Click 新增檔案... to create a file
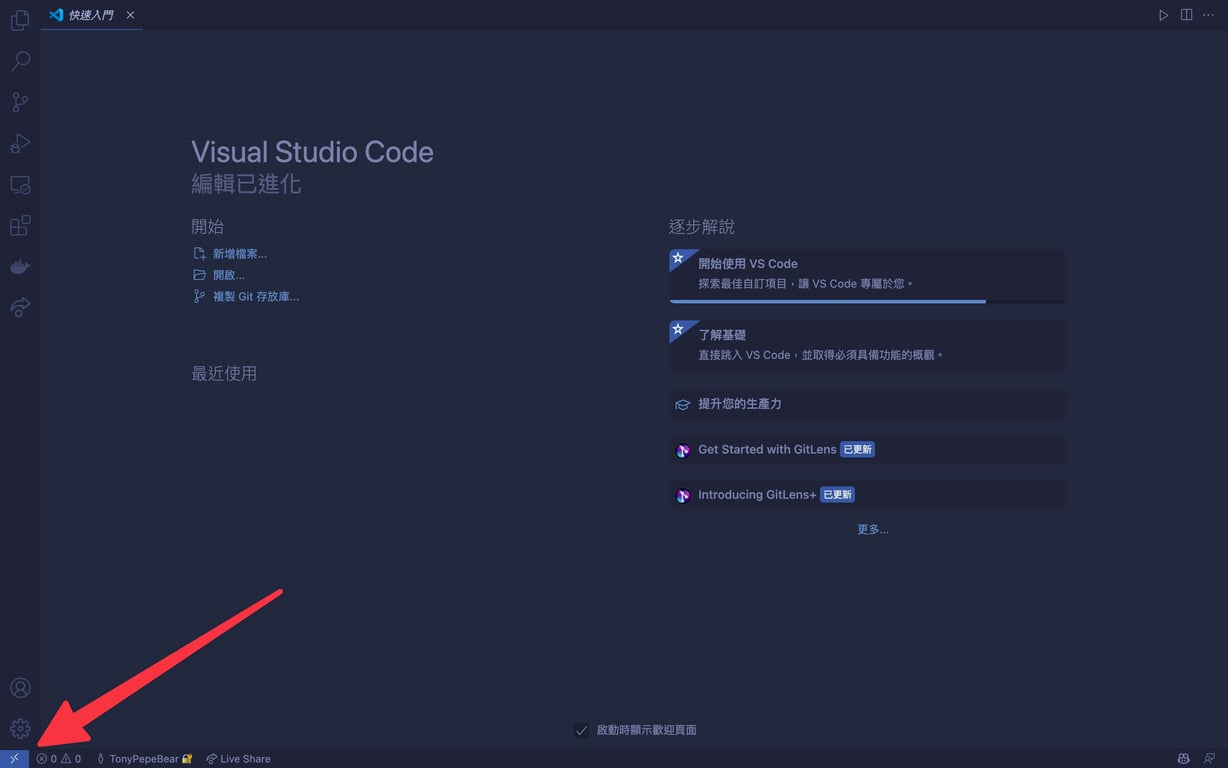Image resolution: width=1228 pixels, height=768 pixels. pyautogui.click(x=240, y=253)
